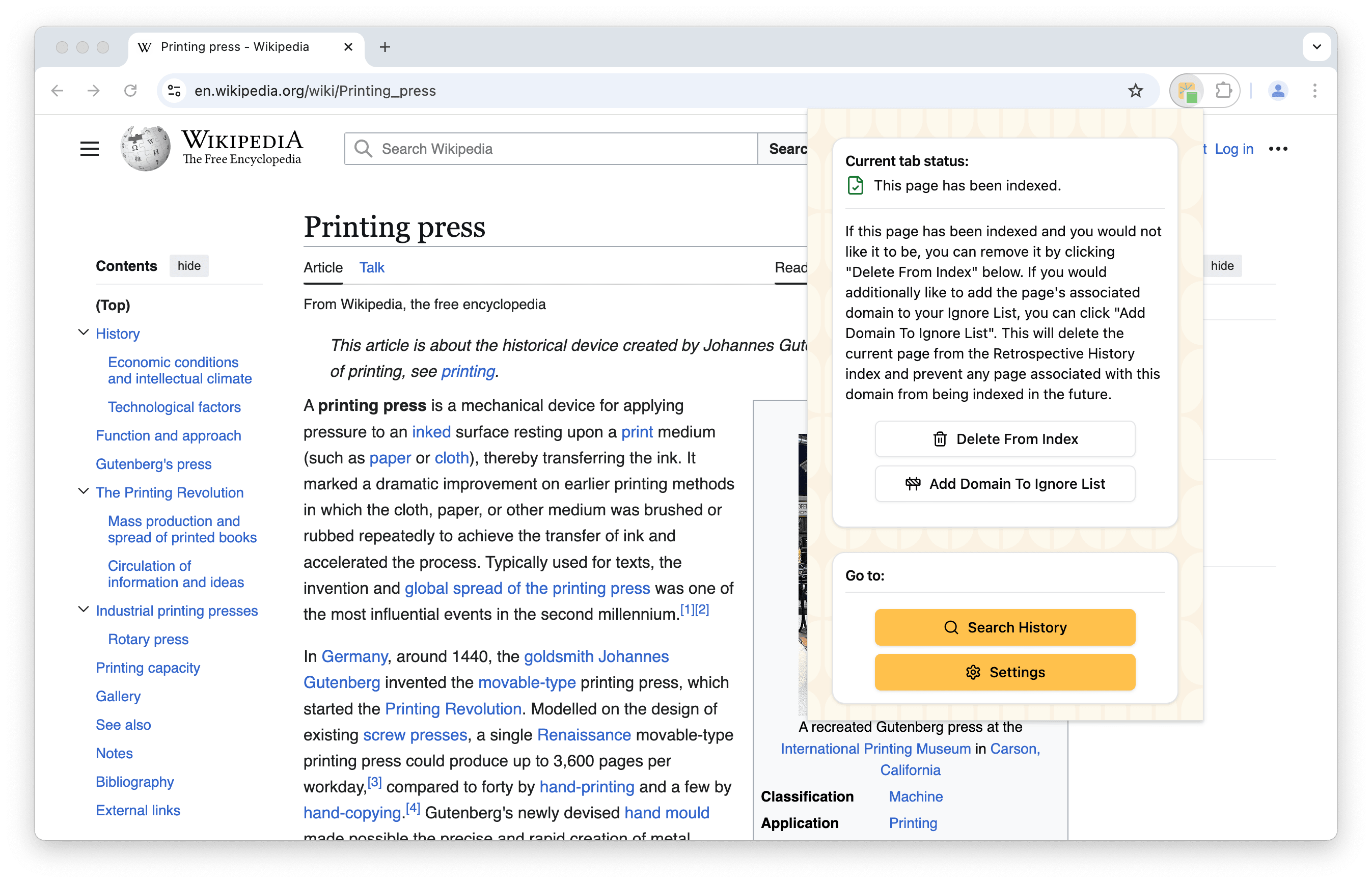Hide the Contents sidebar
Screen dimensions: 1372x883
pyautogui.click(x=189, y=266)
